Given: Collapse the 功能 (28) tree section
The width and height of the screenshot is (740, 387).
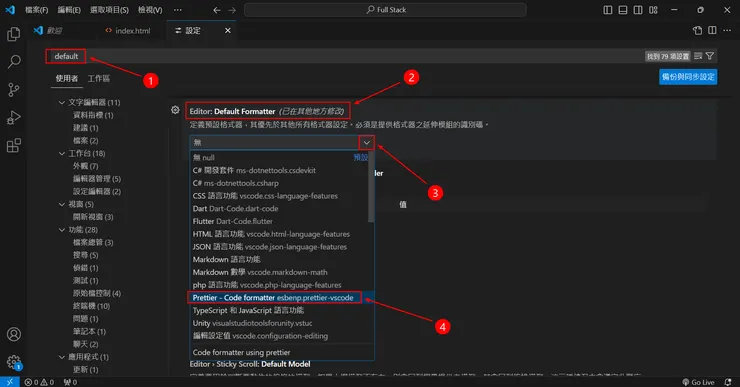Looking at the screenshot, I should [62, 229].
